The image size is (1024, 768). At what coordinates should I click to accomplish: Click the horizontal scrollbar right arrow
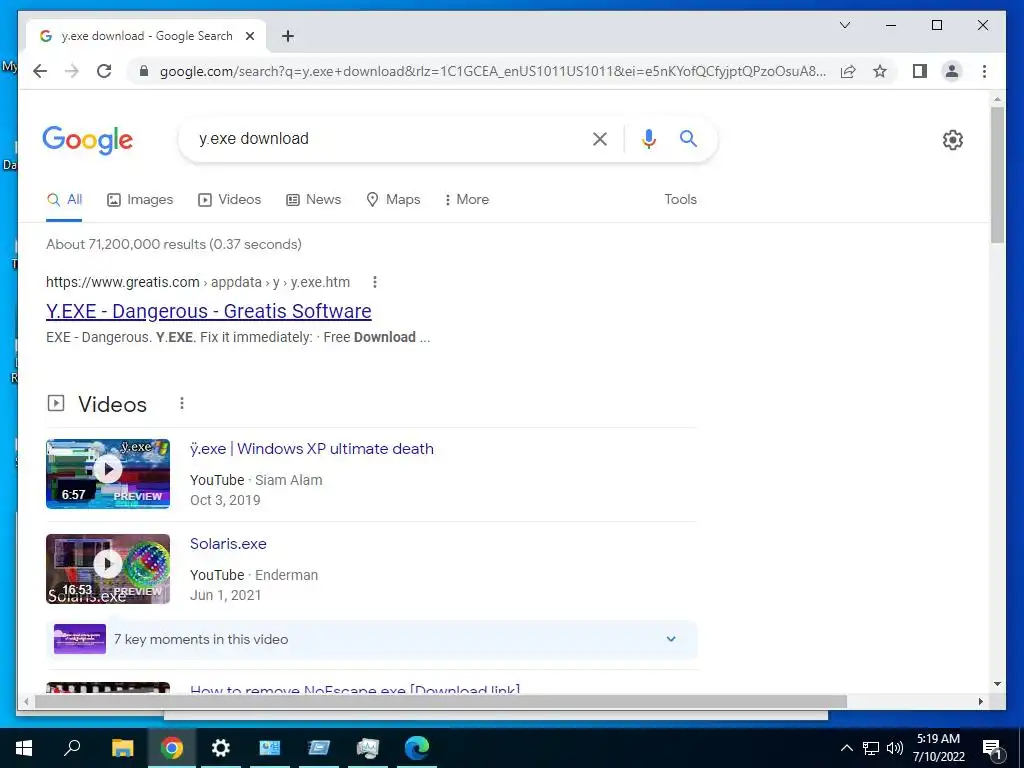pos(980,701)
